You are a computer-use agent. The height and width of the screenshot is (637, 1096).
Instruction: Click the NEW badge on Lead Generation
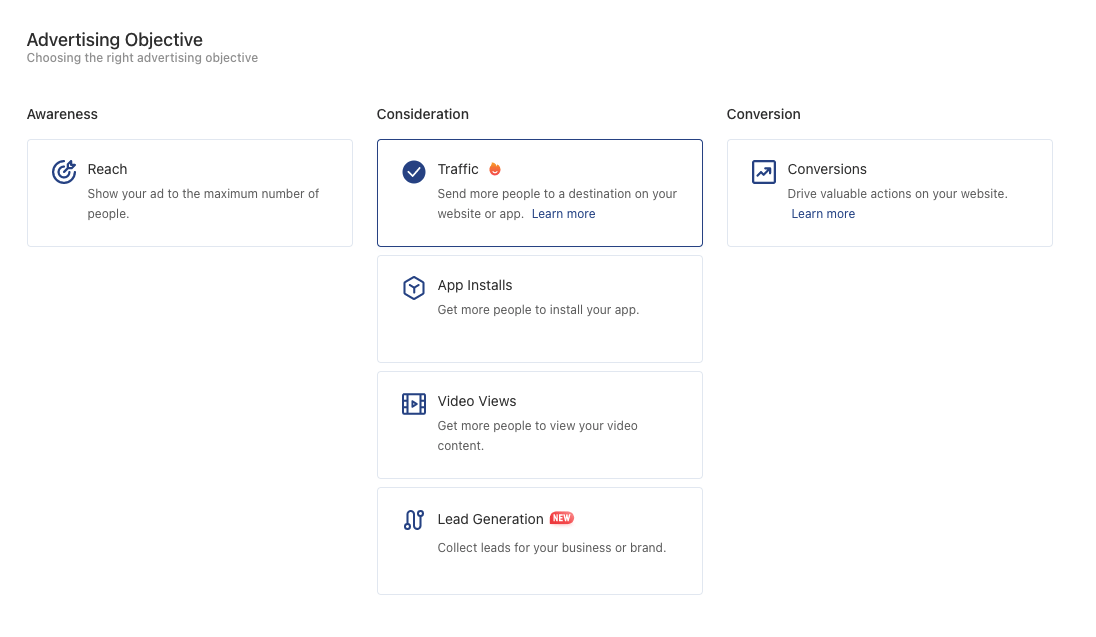click(x=561, y=518)
